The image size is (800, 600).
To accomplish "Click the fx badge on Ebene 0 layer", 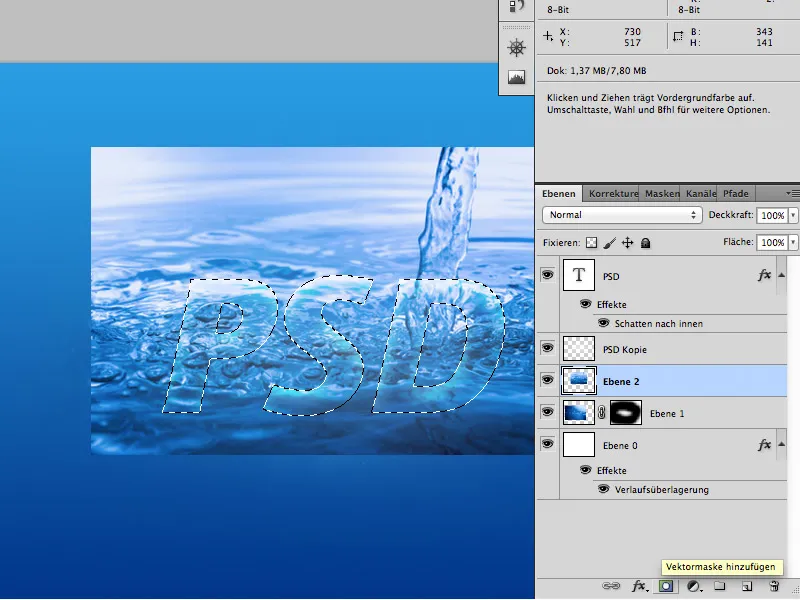I will [764, 445].
